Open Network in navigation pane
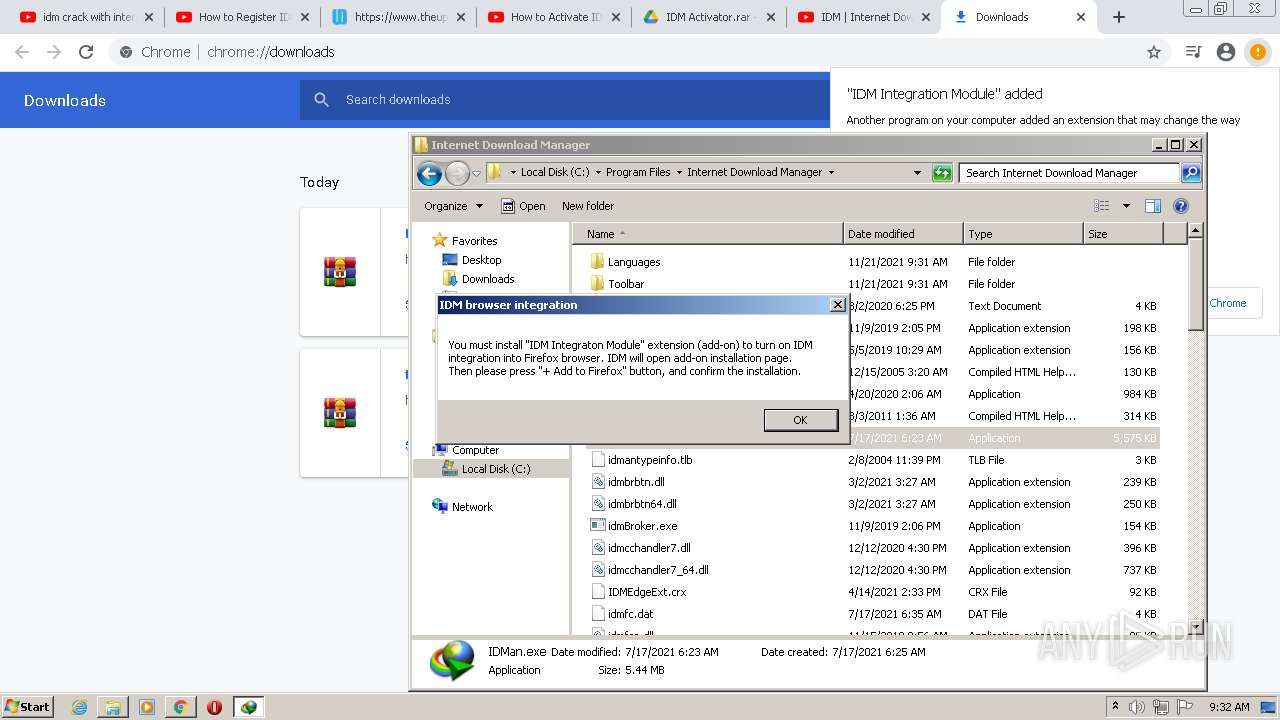Screen dimensions: 1280x720 coord(472,507)
